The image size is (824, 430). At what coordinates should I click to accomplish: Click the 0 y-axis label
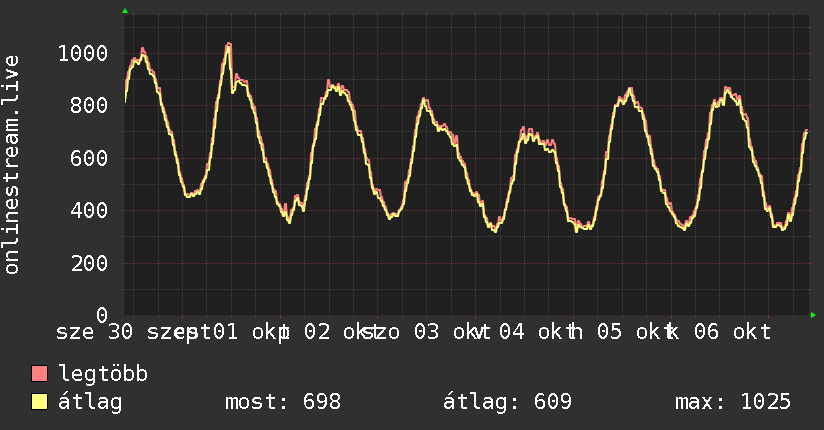coord(102,315)
